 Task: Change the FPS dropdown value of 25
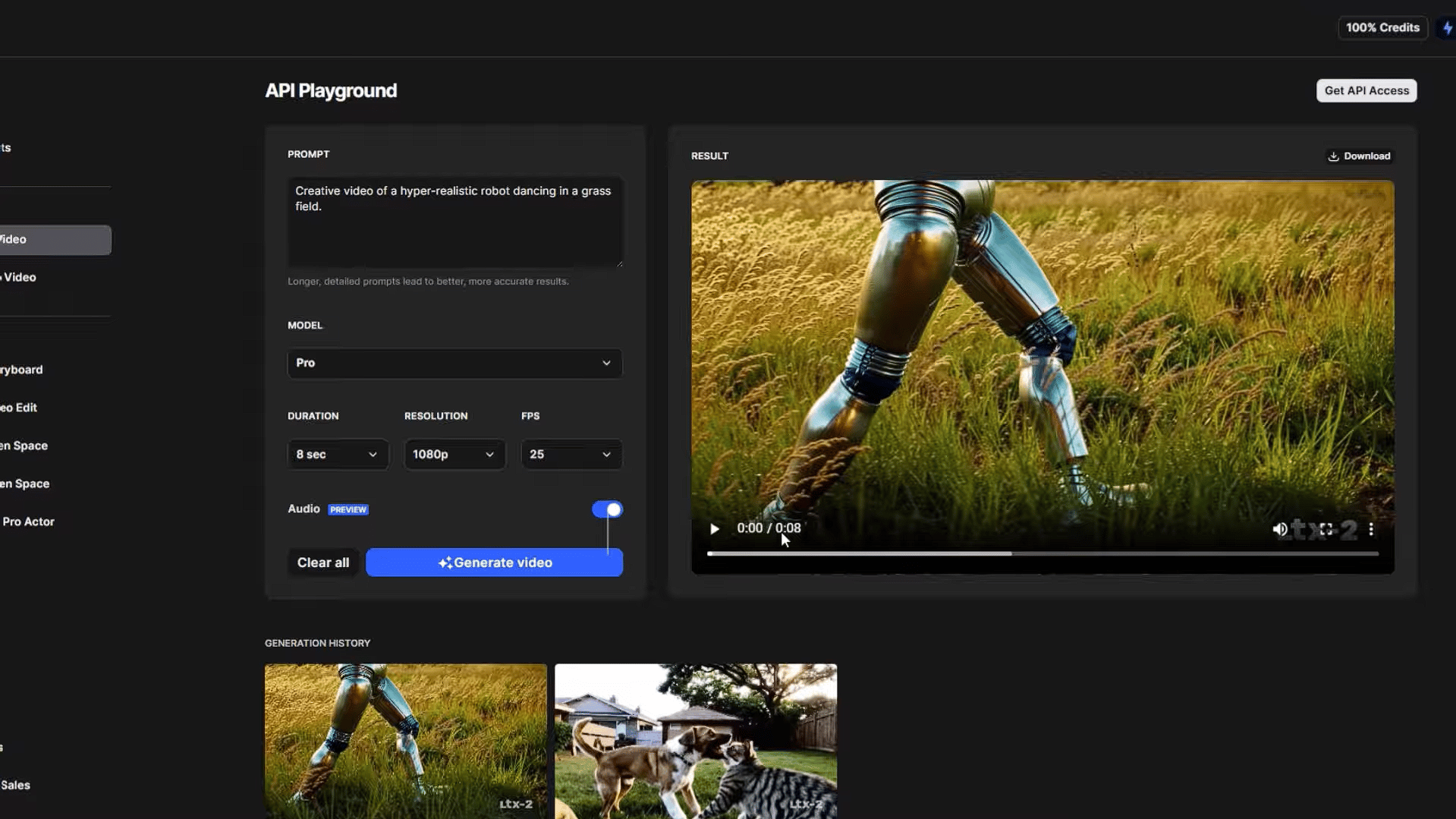tap(571, 455)
